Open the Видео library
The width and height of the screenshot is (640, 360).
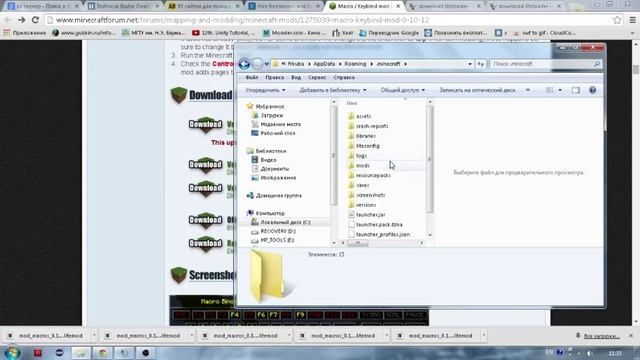click(x=268, y=160)
